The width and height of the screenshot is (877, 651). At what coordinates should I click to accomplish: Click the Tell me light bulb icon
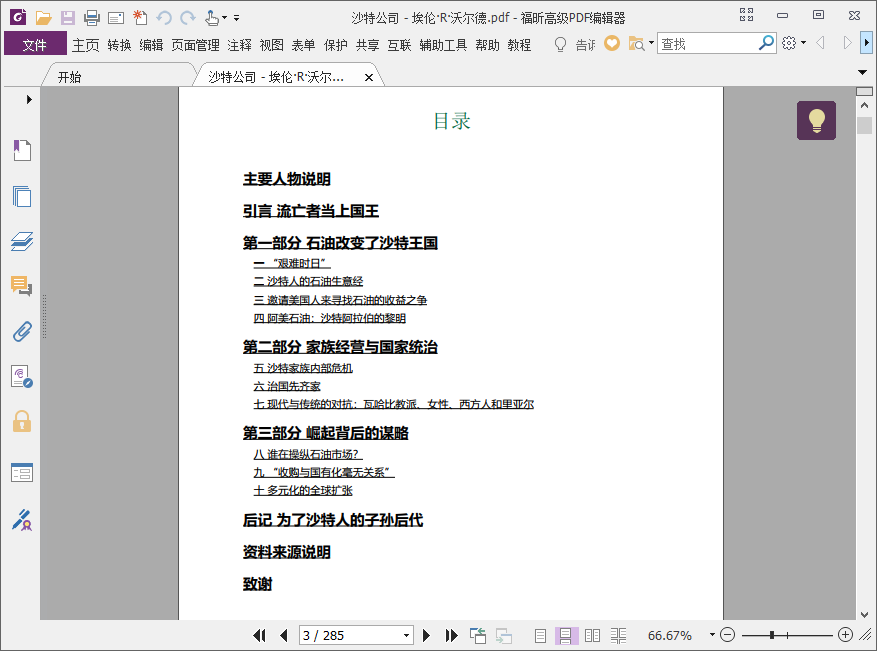click(x=560, y=44)
